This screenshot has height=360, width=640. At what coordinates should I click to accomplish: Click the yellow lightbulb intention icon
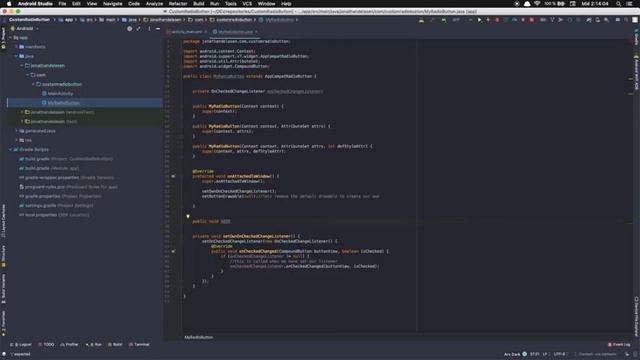[188, 216]
